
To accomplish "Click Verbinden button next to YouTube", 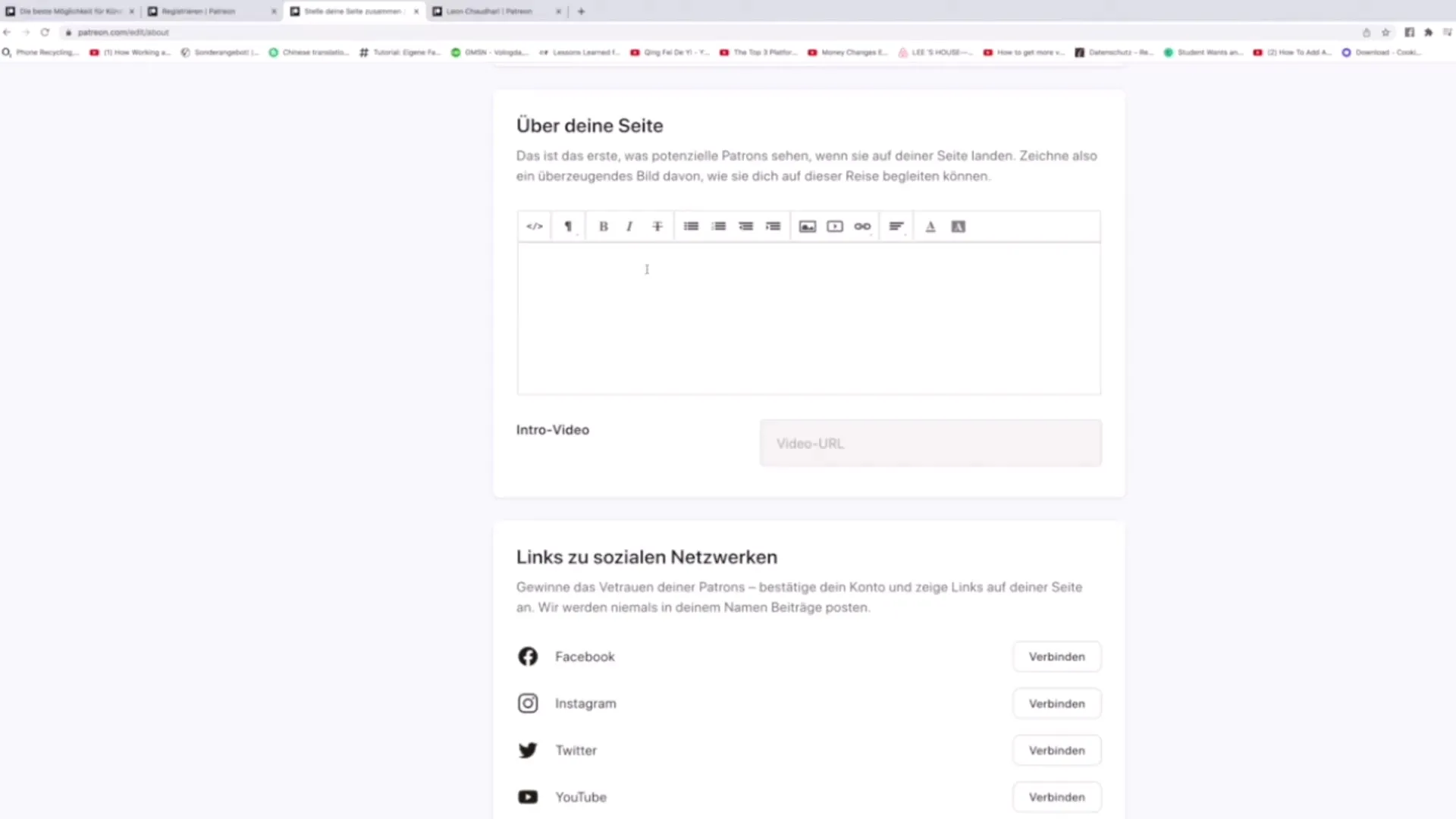I will [x=1057, y=797].
